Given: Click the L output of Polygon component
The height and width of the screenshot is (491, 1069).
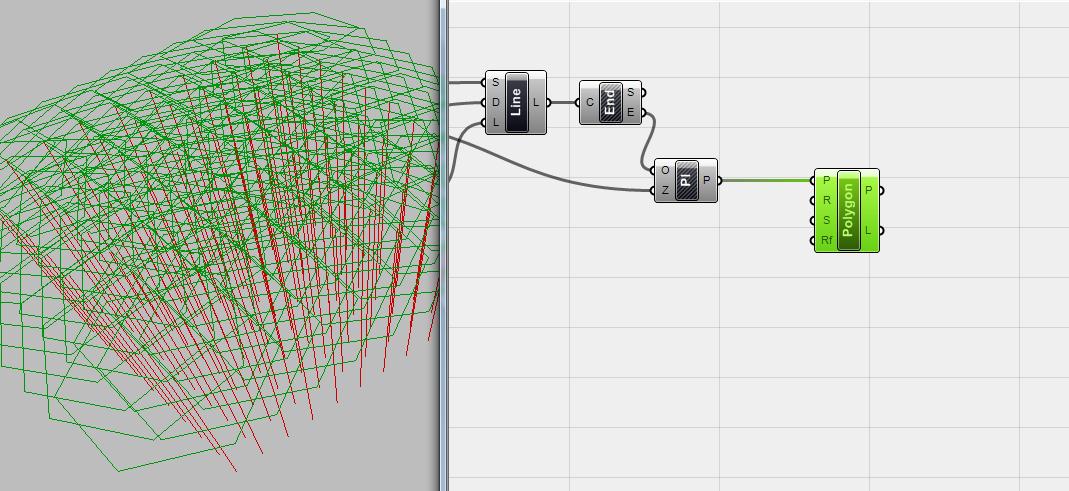Looking at the screenshot, I should [869, 230].
